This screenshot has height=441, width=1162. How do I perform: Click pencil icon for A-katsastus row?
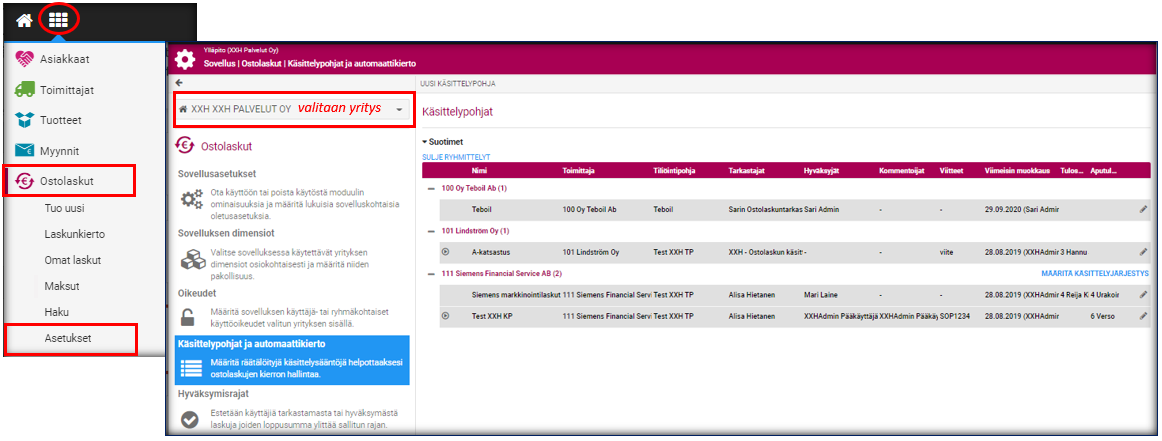coord(1143,252)
